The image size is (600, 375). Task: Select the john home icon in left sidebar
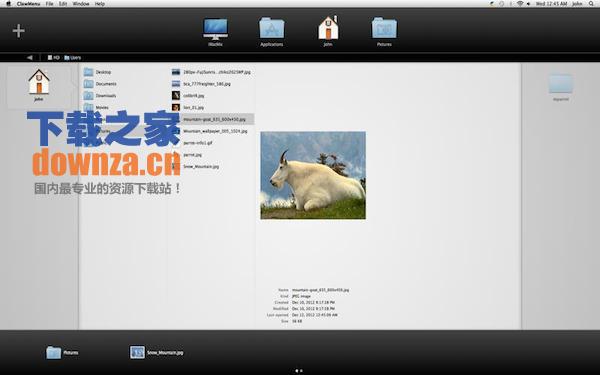pyautogui.click(x=39, y=82)
